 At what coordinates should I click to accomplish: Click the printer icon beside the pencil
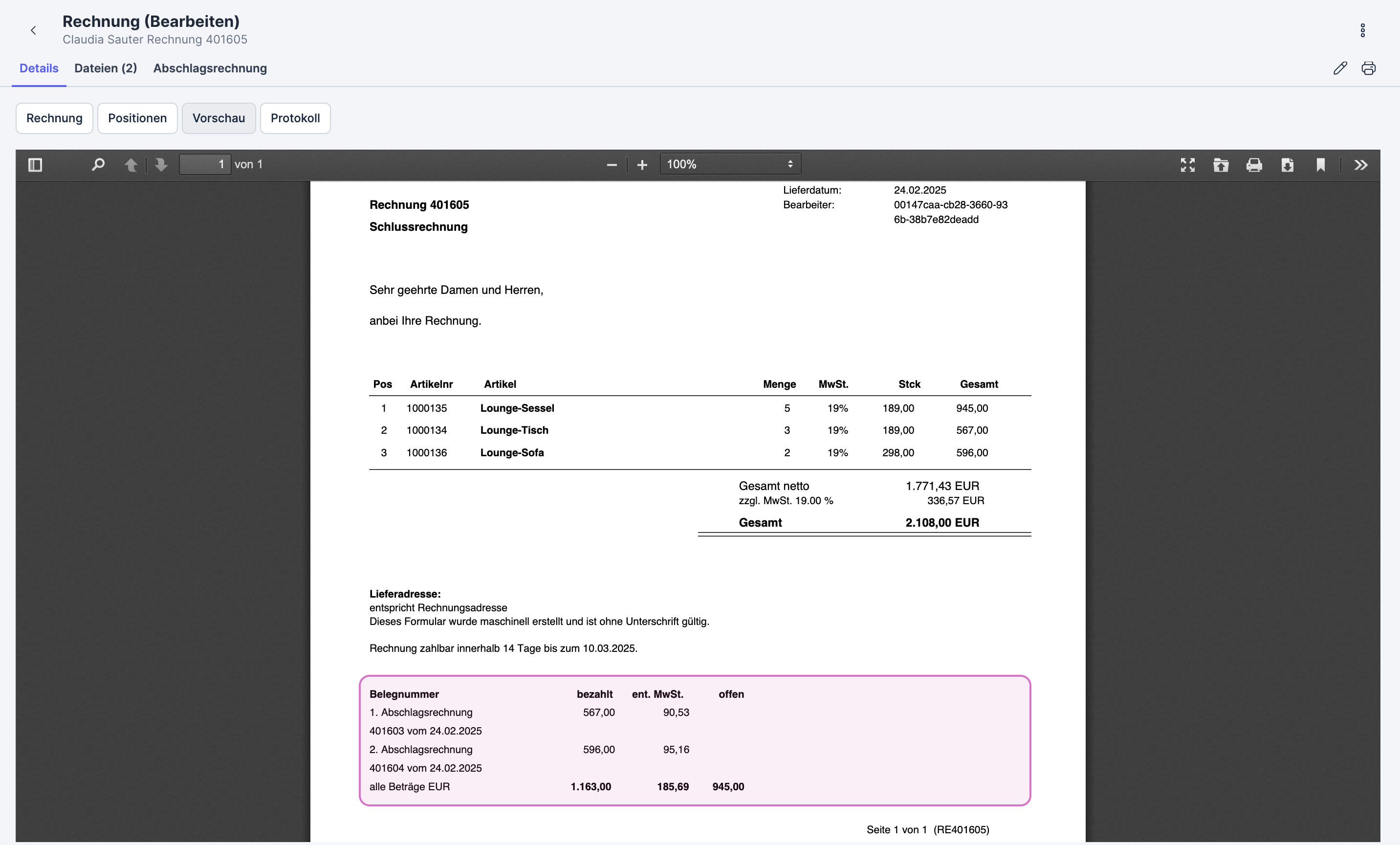pyautogui.click(x=1368, y=68)
